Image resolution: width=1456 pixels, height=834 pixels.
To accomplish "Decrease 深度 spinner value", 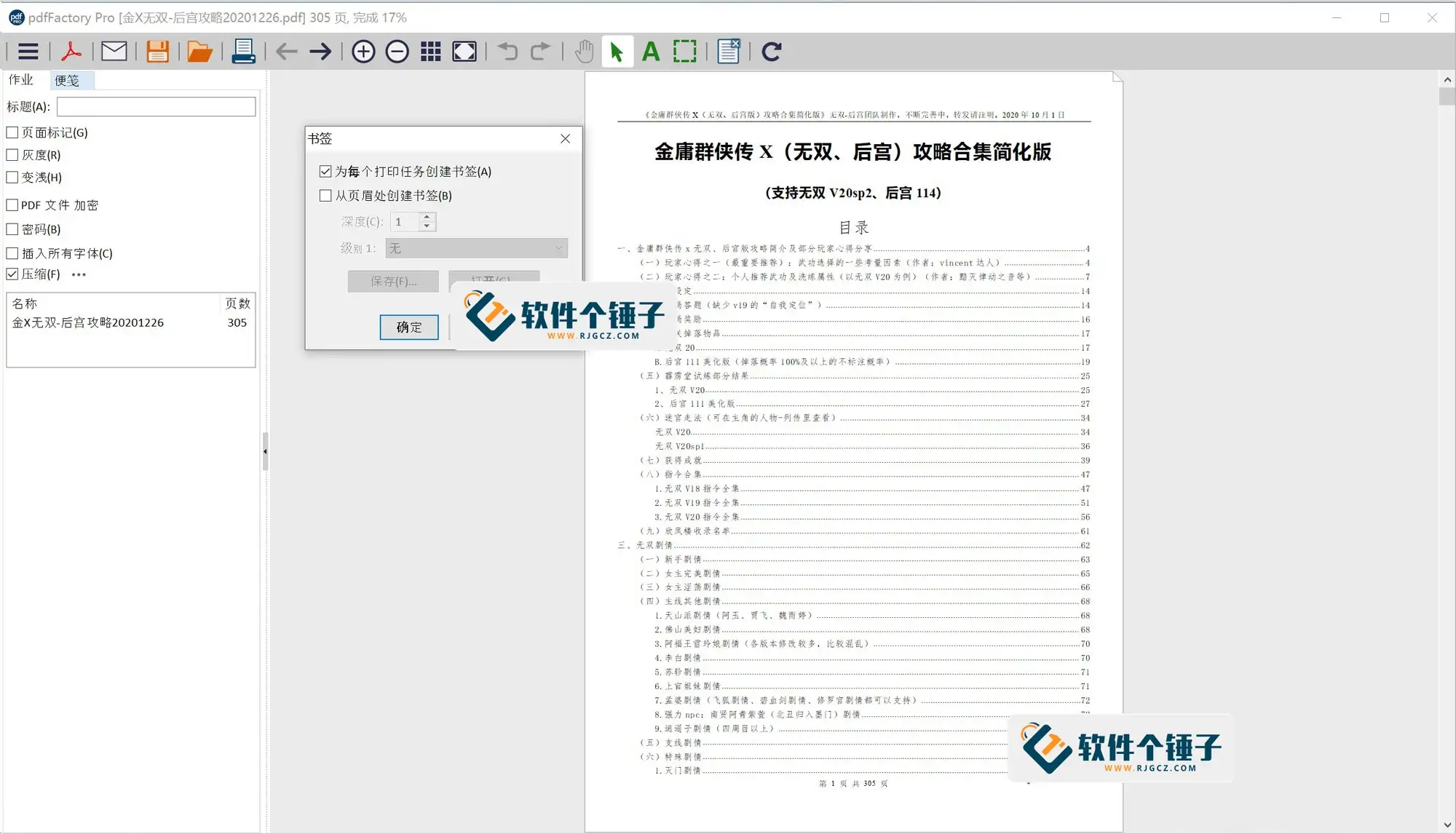I will point(427,226).
